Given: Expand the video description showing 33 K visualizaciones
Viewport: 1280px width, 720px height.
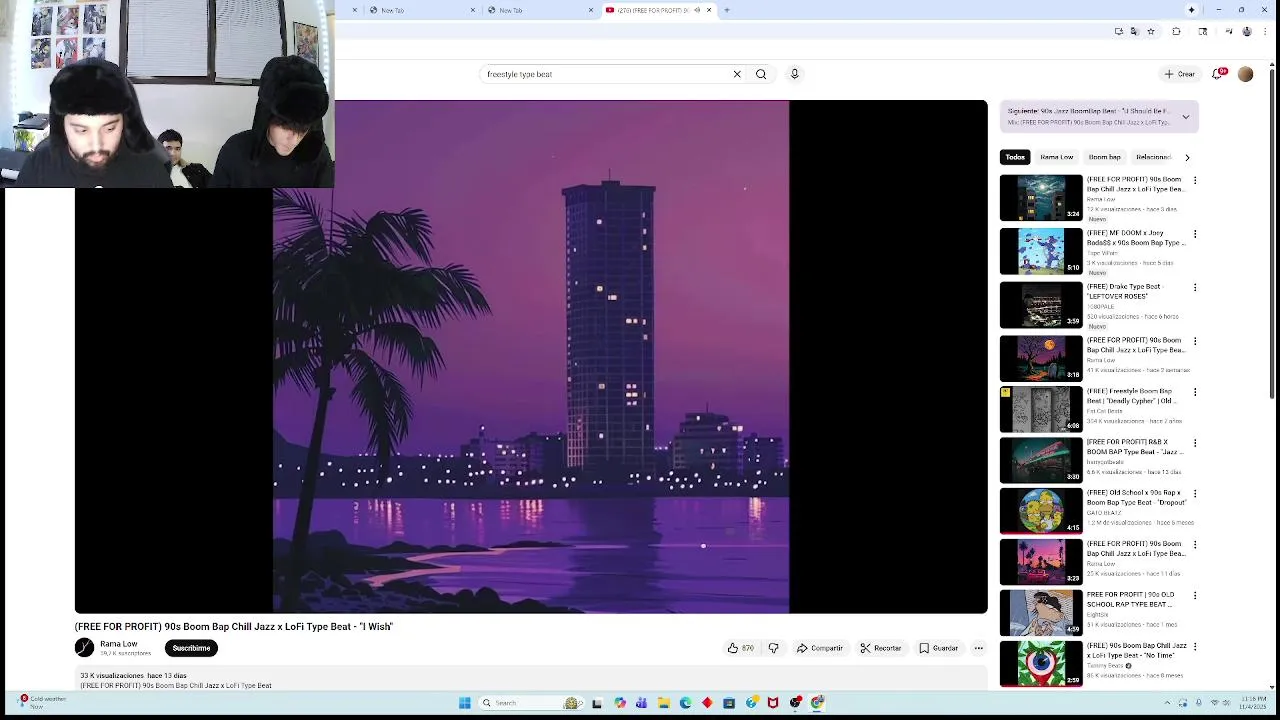Looking at the screenshot, I should tap(531, 680).
